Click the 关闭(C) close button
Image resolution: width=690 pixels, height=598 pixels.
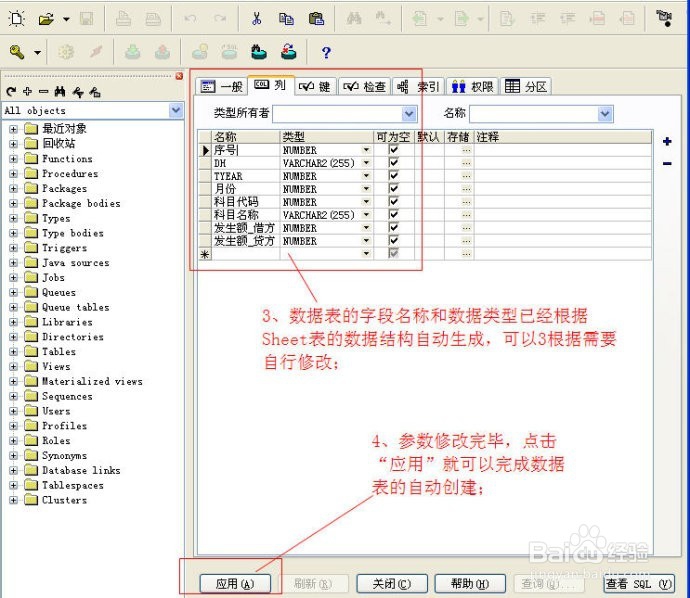pyautogui.click(x=392, y=584)
